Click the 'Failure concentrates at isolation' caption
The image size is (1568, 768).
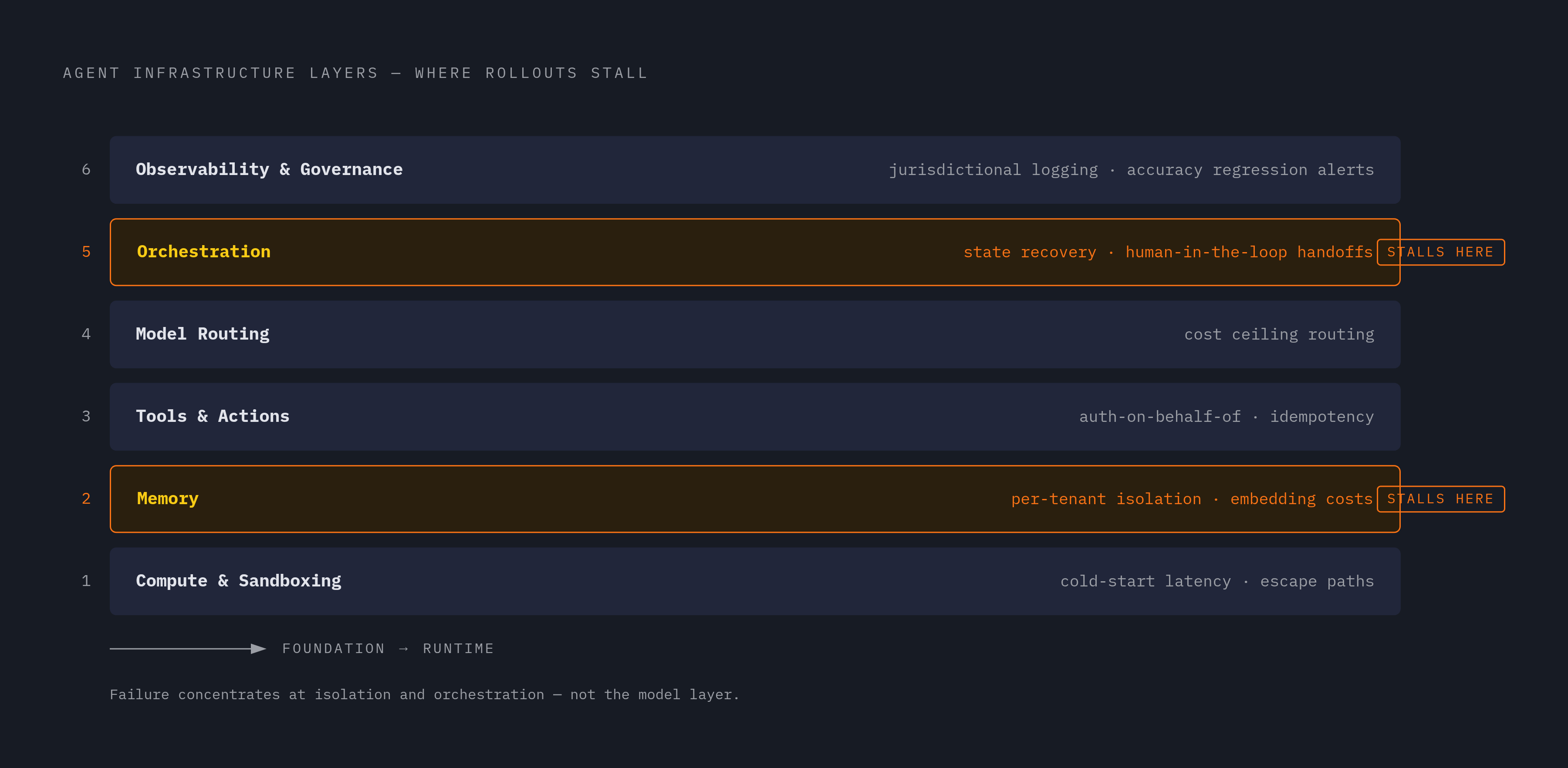click(x=424, y=694)
